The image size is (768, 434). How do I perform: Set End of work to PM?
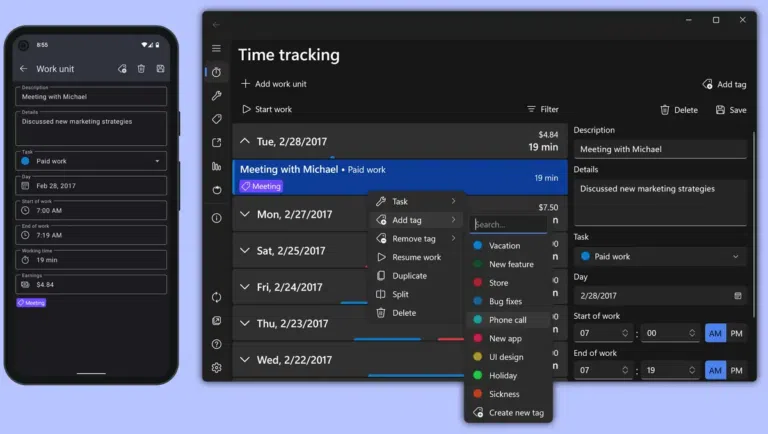737,370
